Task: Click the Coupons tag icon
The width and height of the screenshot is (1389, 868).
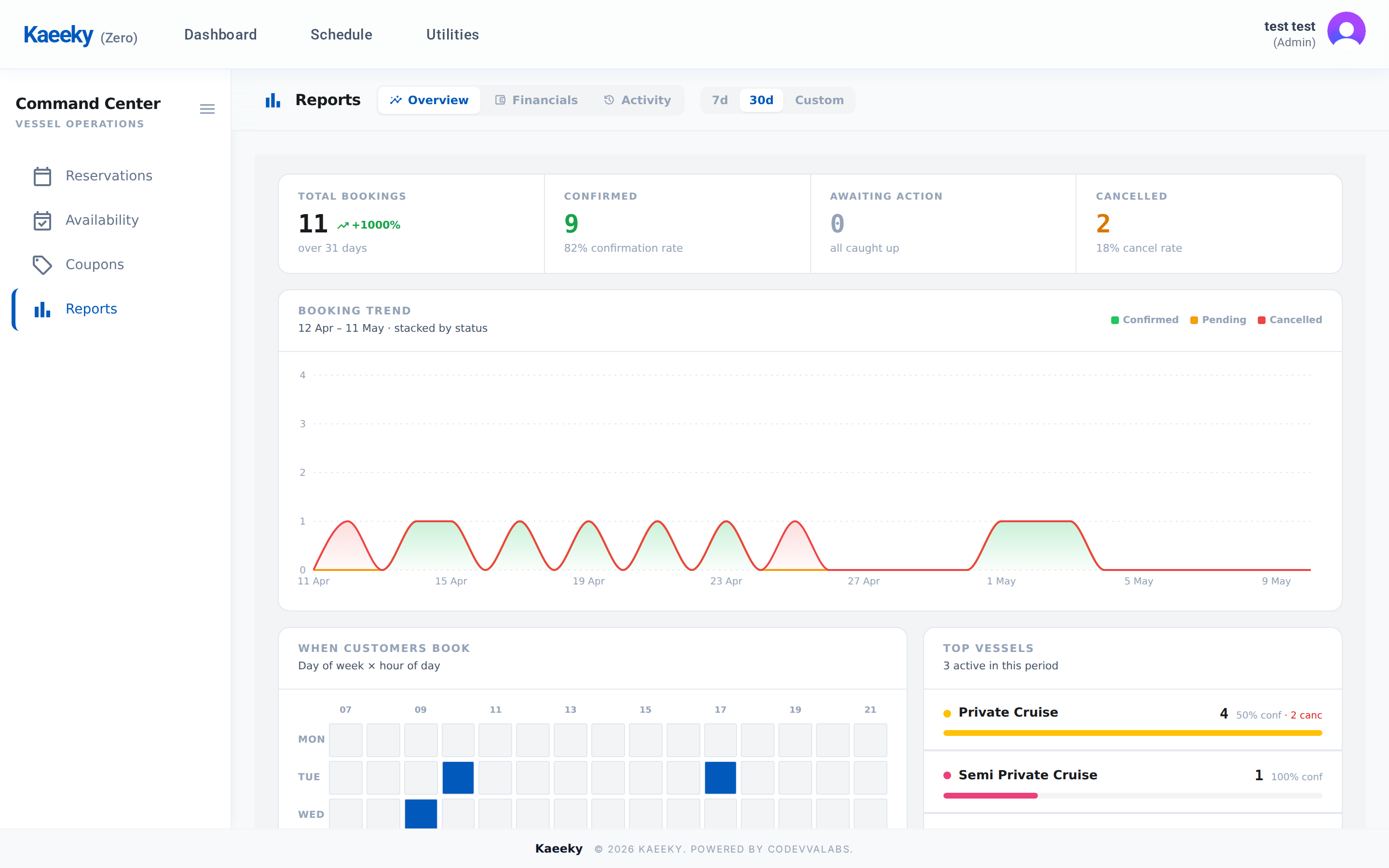Action: [x=42, y=265]
